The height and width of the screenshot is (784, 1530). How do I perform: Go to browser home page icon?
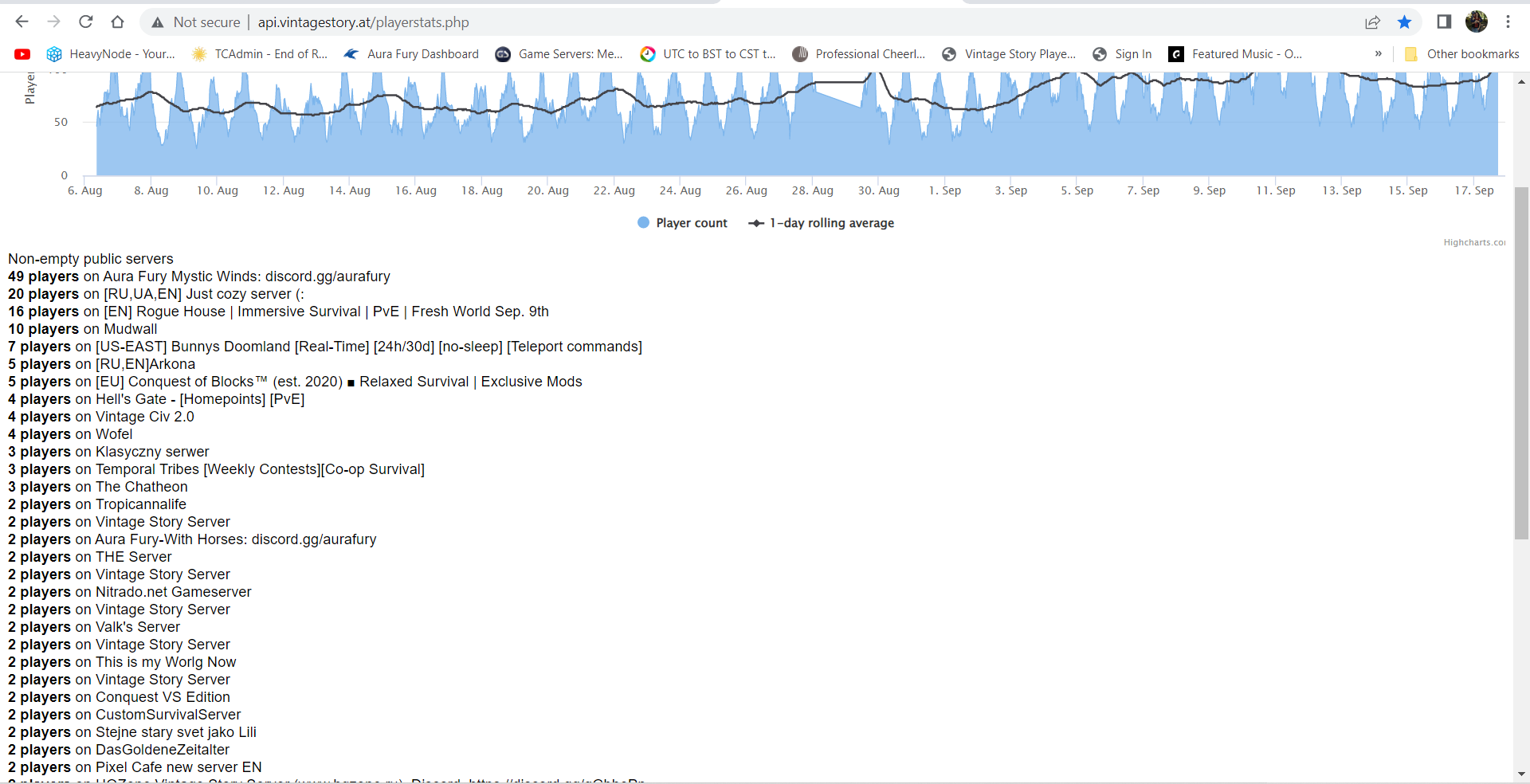(x=118, y=22)
